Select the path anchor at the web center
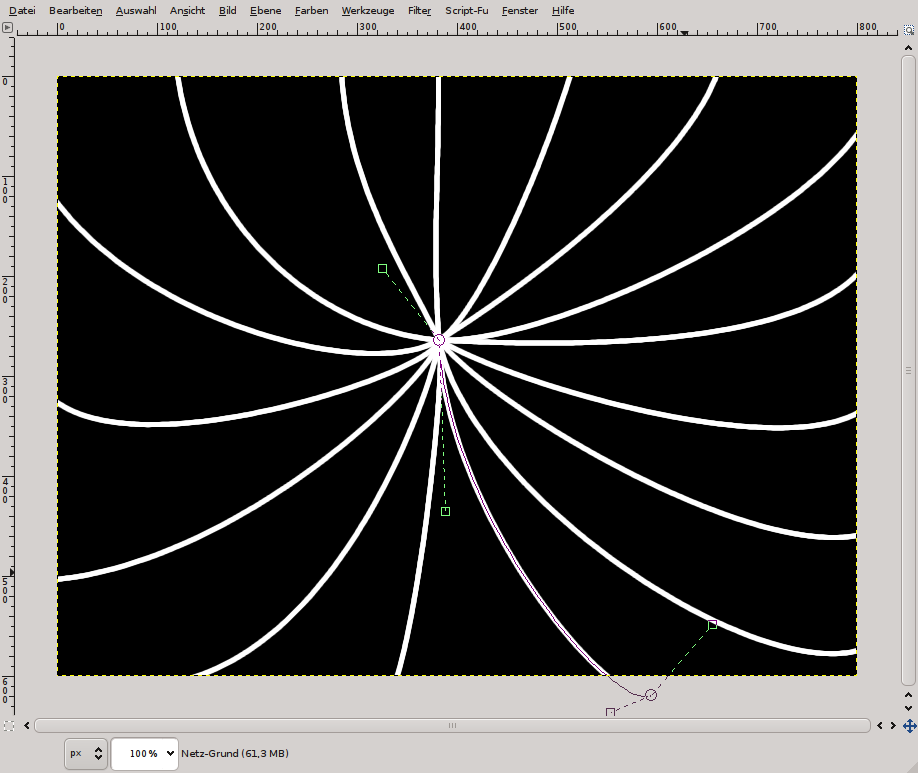This screenshot has height=773, width=918. click(x=439, y=340)
